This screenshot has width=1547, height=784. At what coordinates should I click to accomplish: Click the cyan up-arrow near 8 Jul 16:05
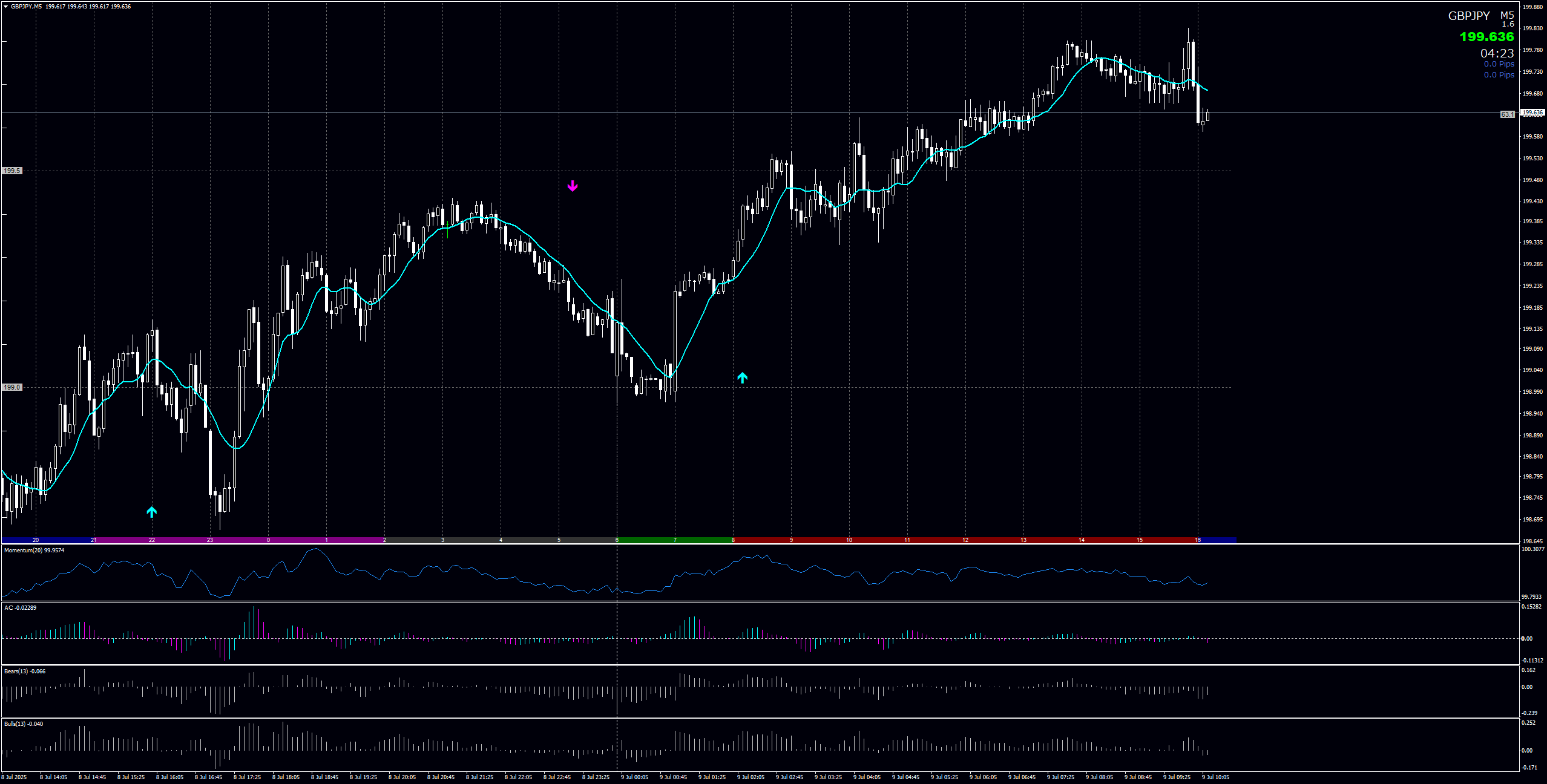[152, 512]
